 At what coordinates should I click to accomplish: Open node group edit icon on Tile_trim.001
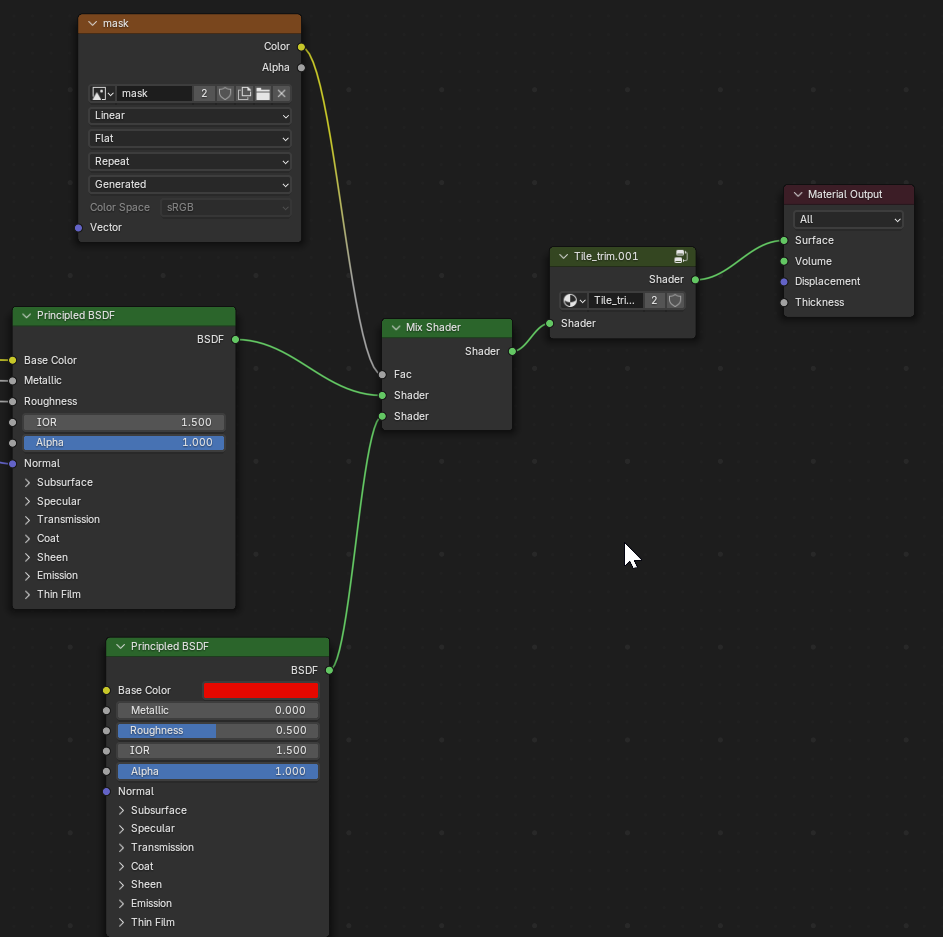point(681,257)
